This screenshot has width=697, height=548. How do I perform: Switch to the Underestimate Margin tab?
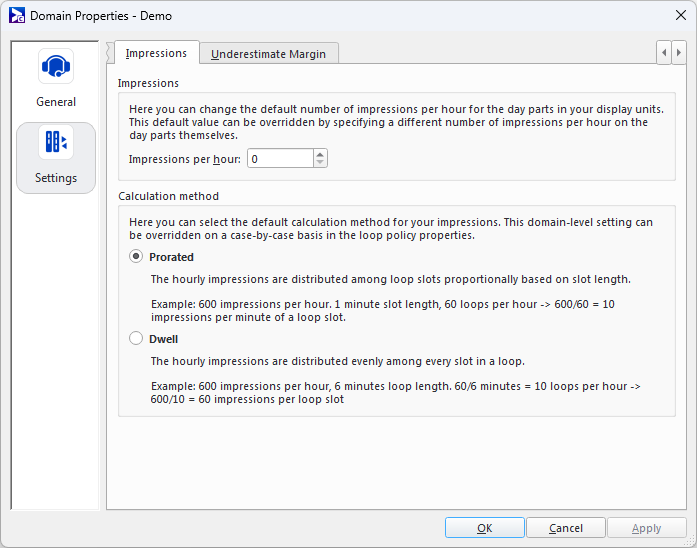pyautogui.click(x=269, y=54)
